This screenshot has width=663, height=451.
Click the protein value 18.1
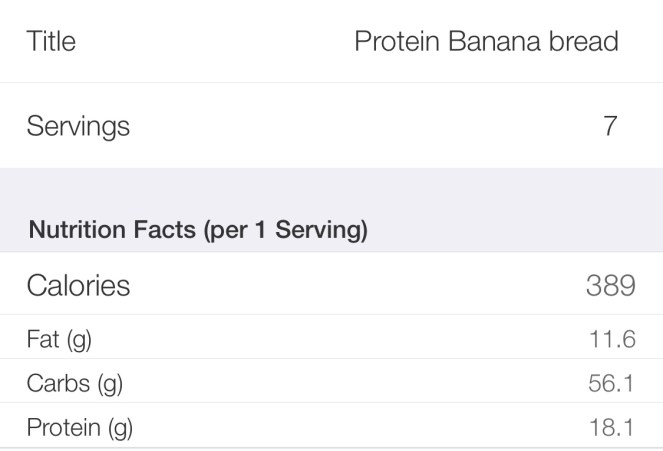tap(613, 428)
